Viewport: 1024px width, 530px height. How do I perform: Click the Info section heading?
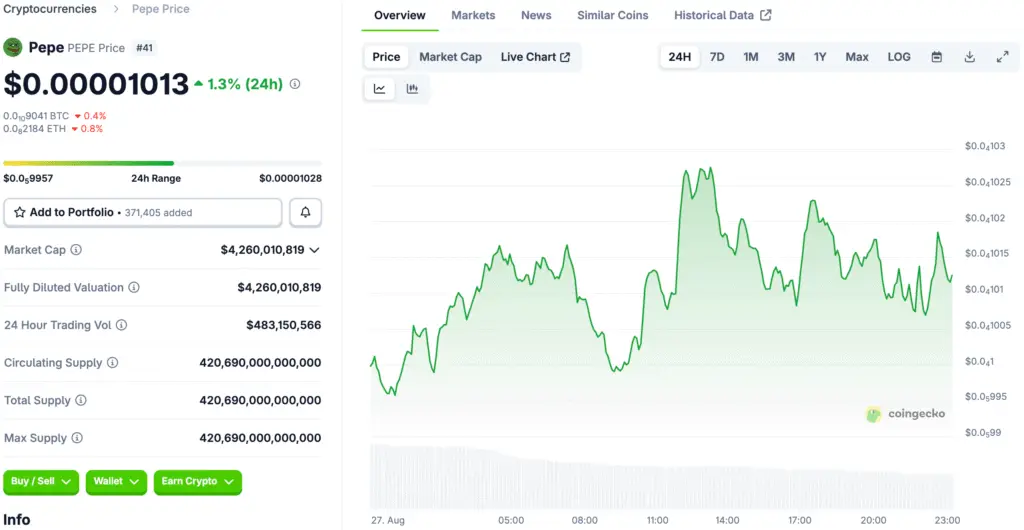16,520
